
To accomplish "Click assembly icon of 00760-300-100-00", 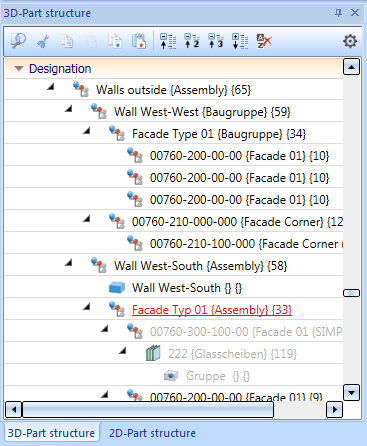I will 135,331.
